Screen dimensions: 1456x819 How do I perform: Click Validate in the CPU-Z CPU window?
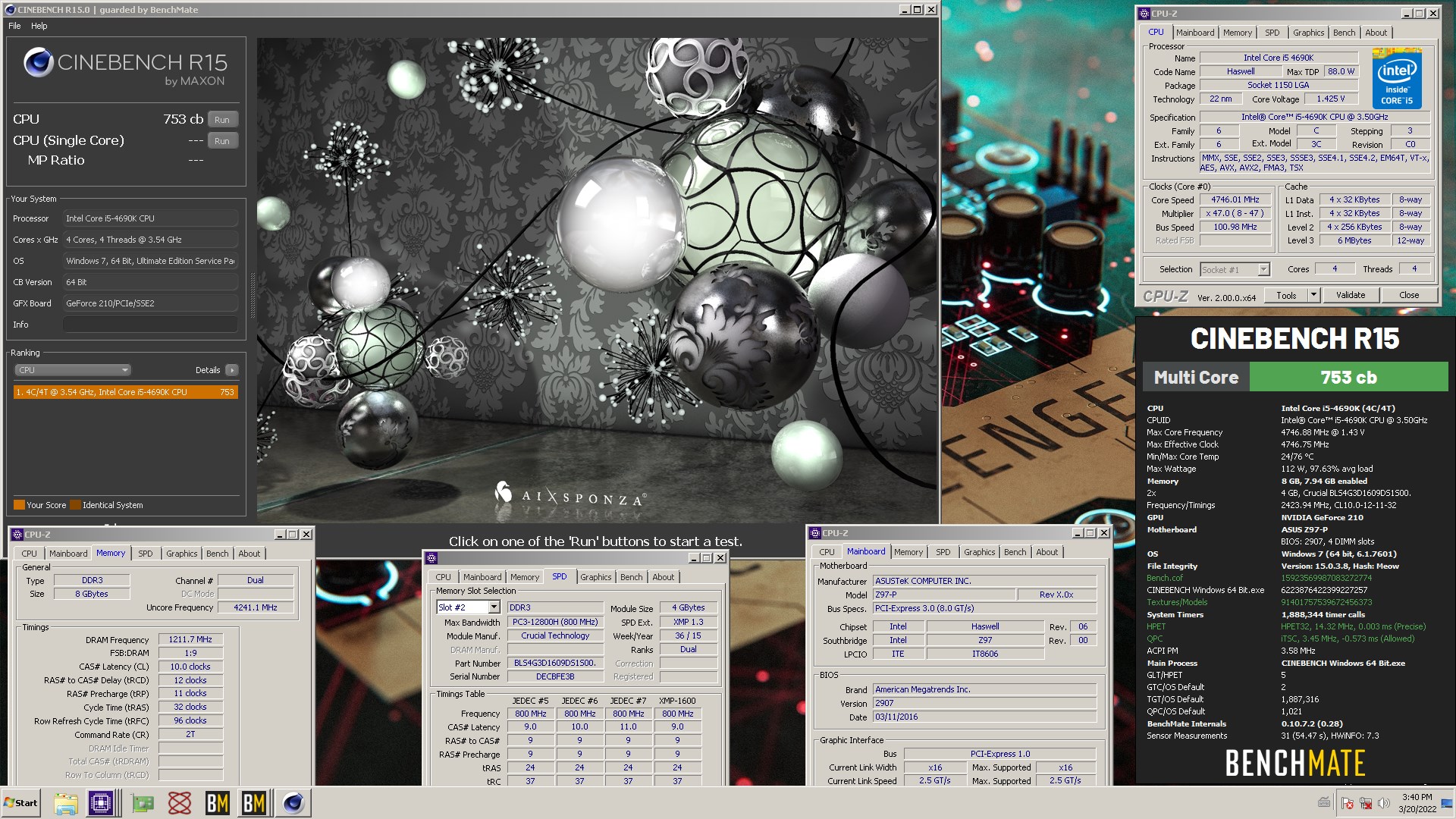click(x=1350, y=296)
